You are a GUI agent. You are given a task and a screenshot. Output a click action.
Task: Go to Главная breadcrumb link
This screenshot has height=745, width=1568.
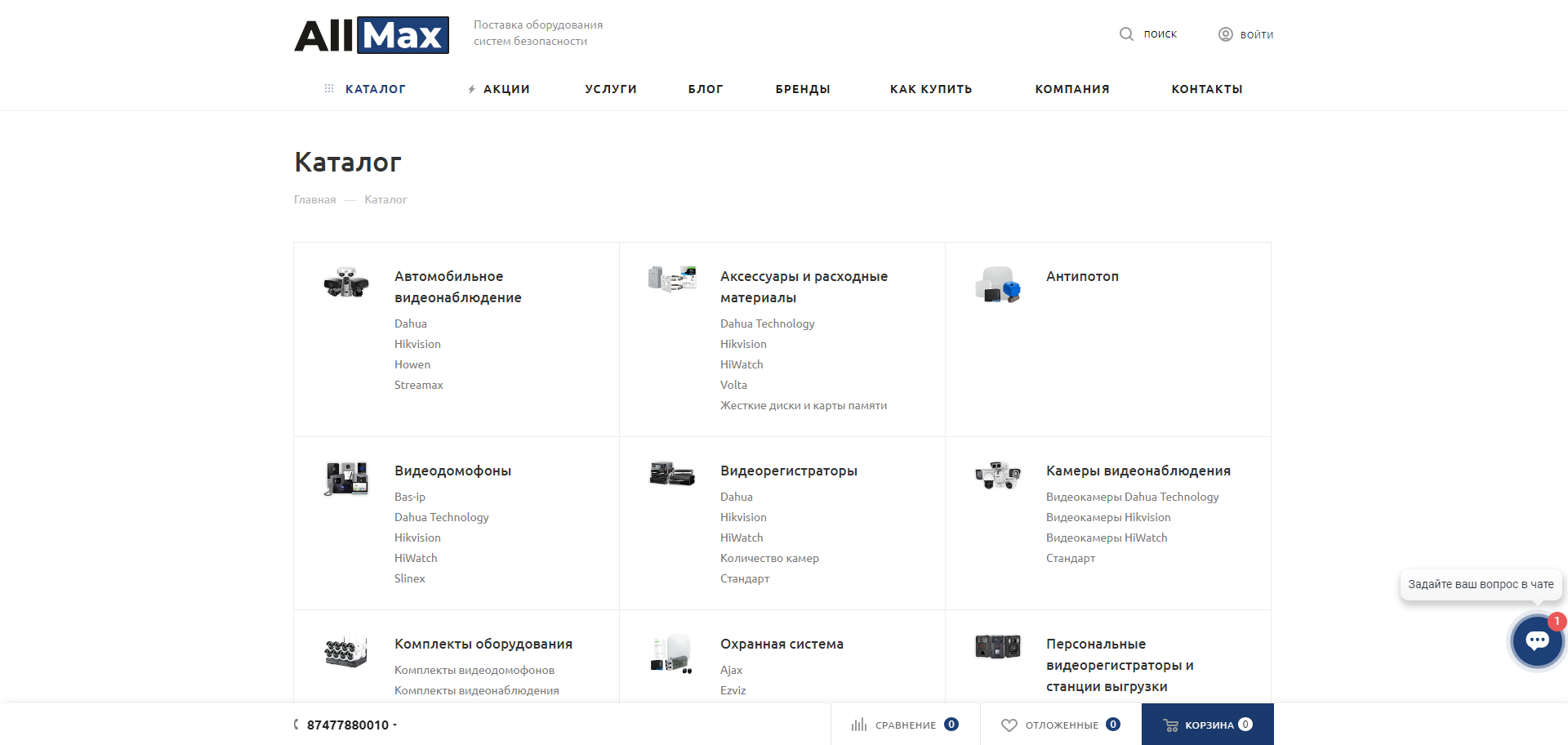[x=314, y=199]
